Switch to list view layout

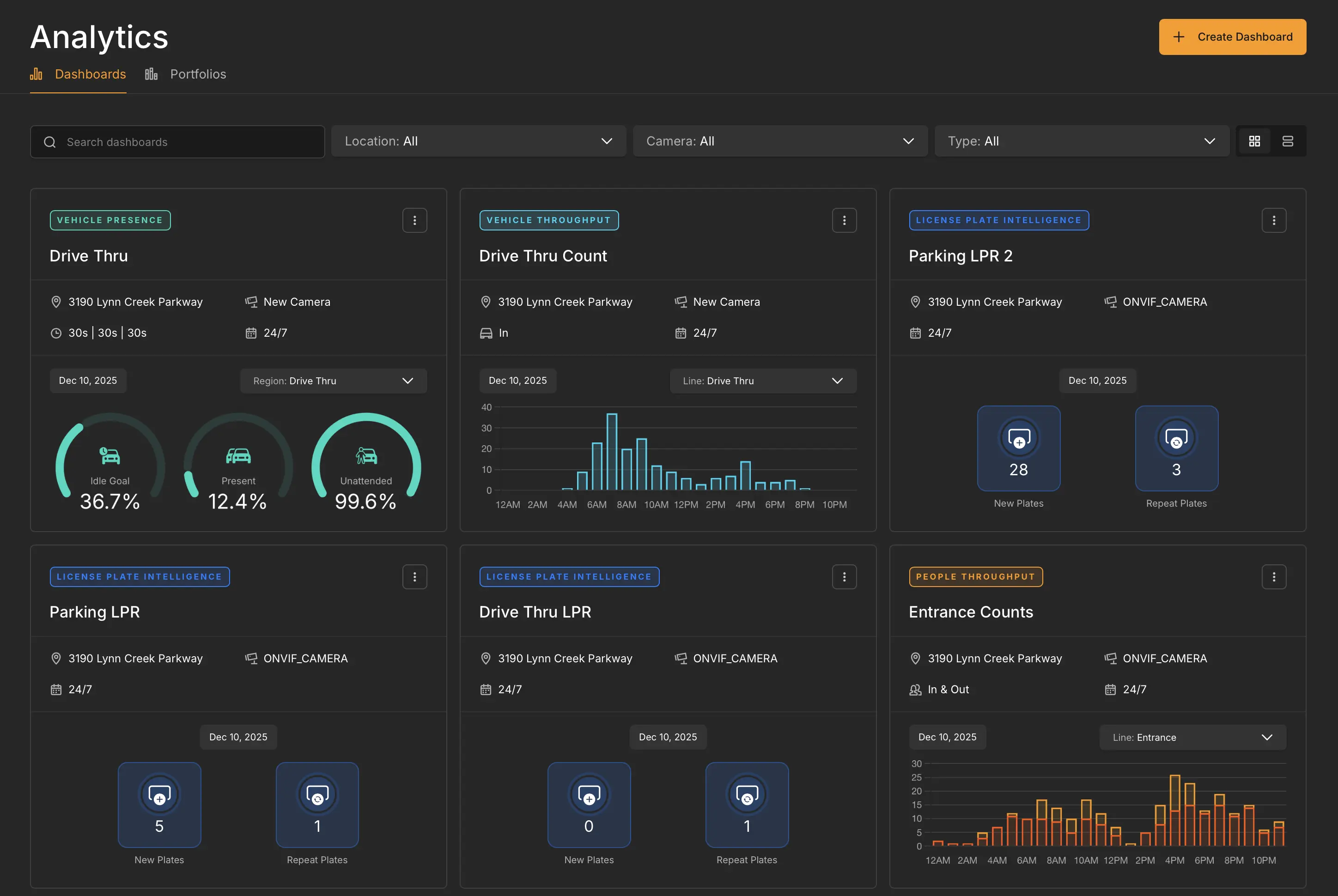tap(1288, 140)
